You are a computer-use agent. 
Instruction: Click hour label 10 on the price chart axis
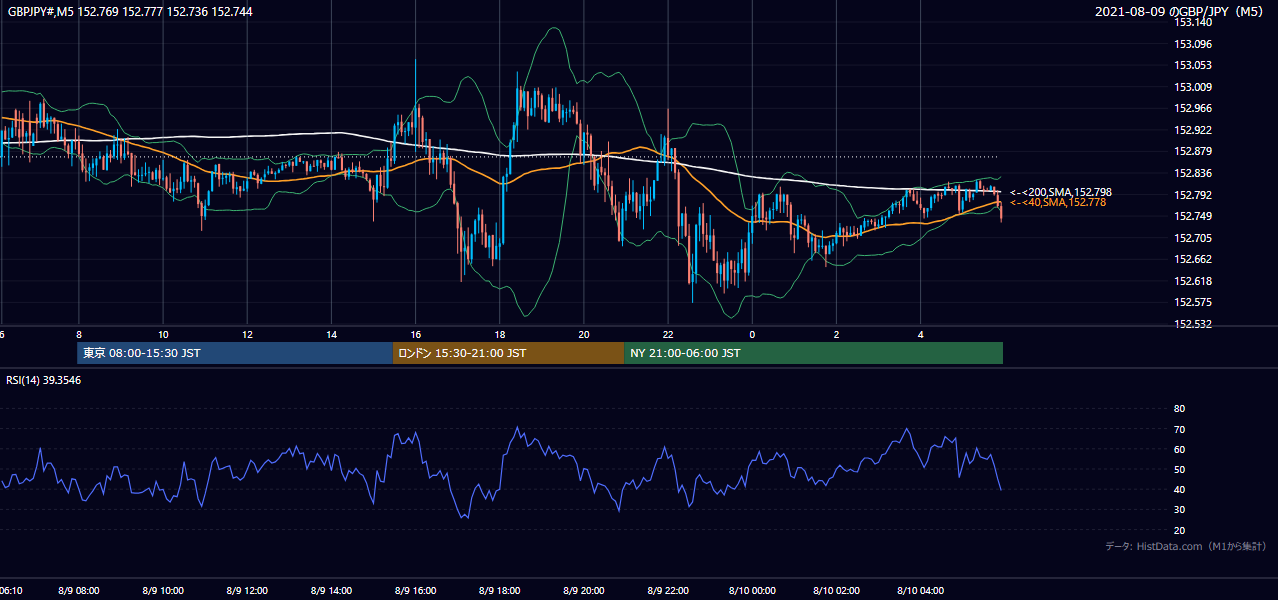click(x=163, y=335)
